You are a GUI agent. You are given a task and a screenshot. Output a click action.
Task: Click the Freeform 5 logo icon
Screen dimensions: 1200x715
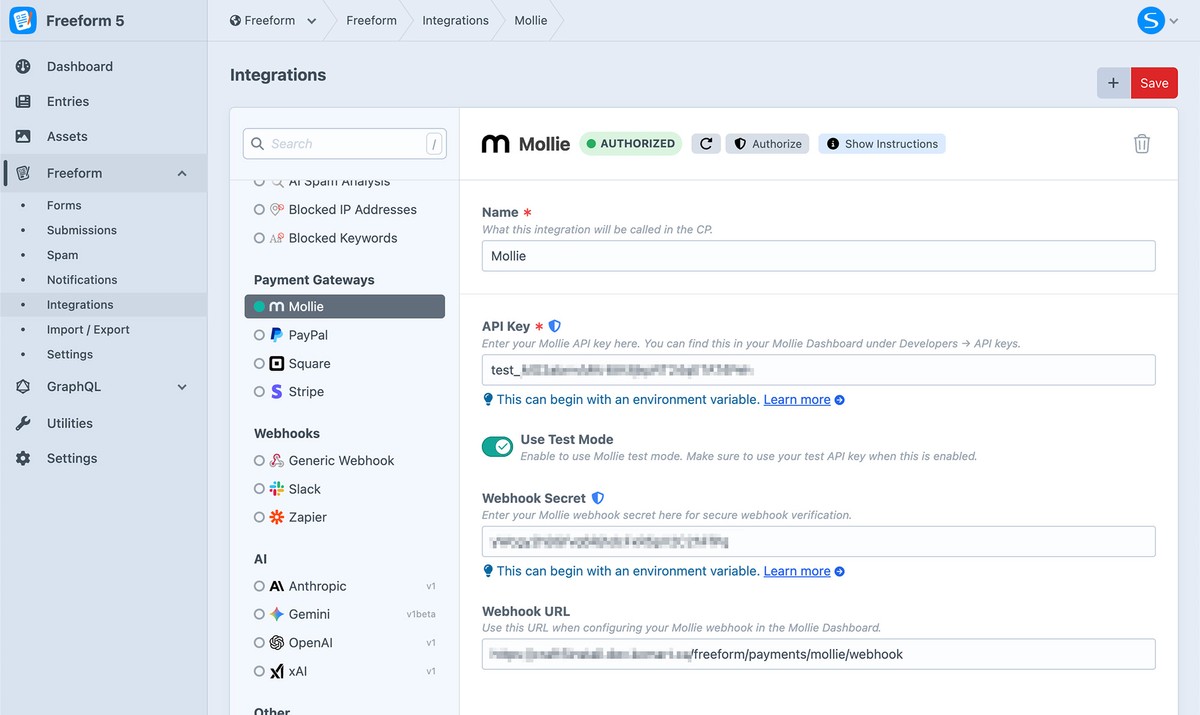tap(23, 20)
